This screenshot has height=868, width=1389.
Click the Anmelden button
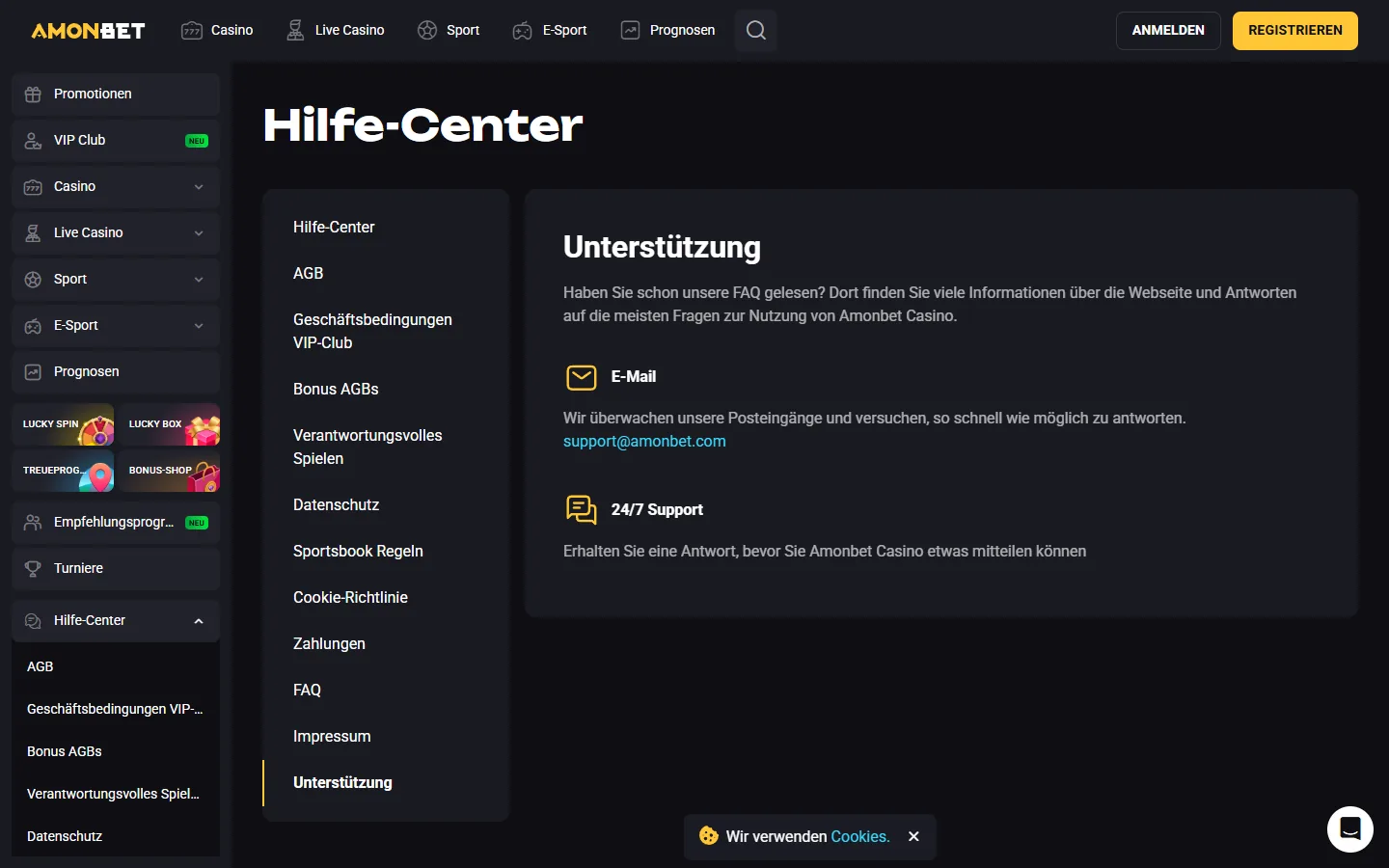click(x=1168, y=31)
